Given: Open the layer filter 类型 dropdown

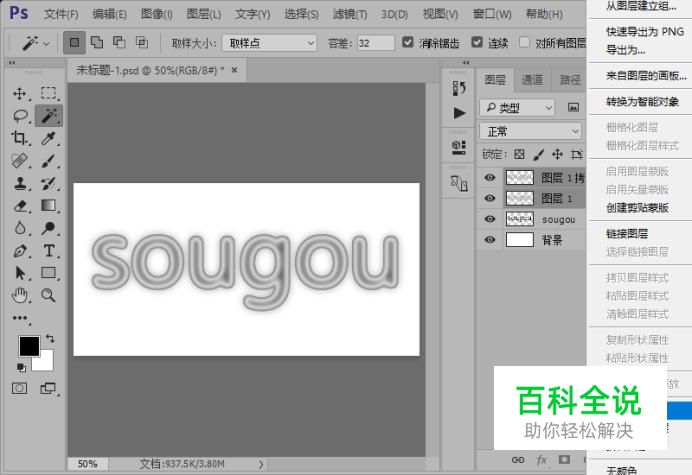Looking at the screenshot, I should click(517, 107).
